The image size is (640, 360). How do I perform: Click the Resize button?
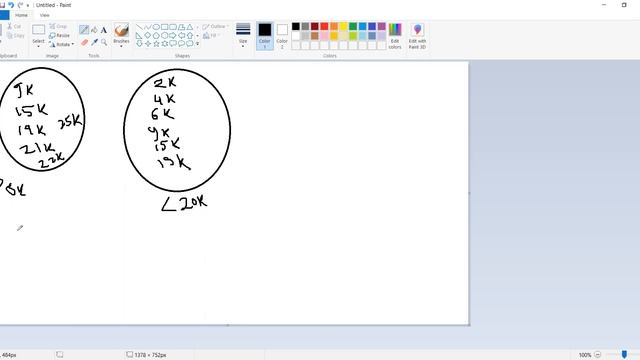(x=59, y=36)
